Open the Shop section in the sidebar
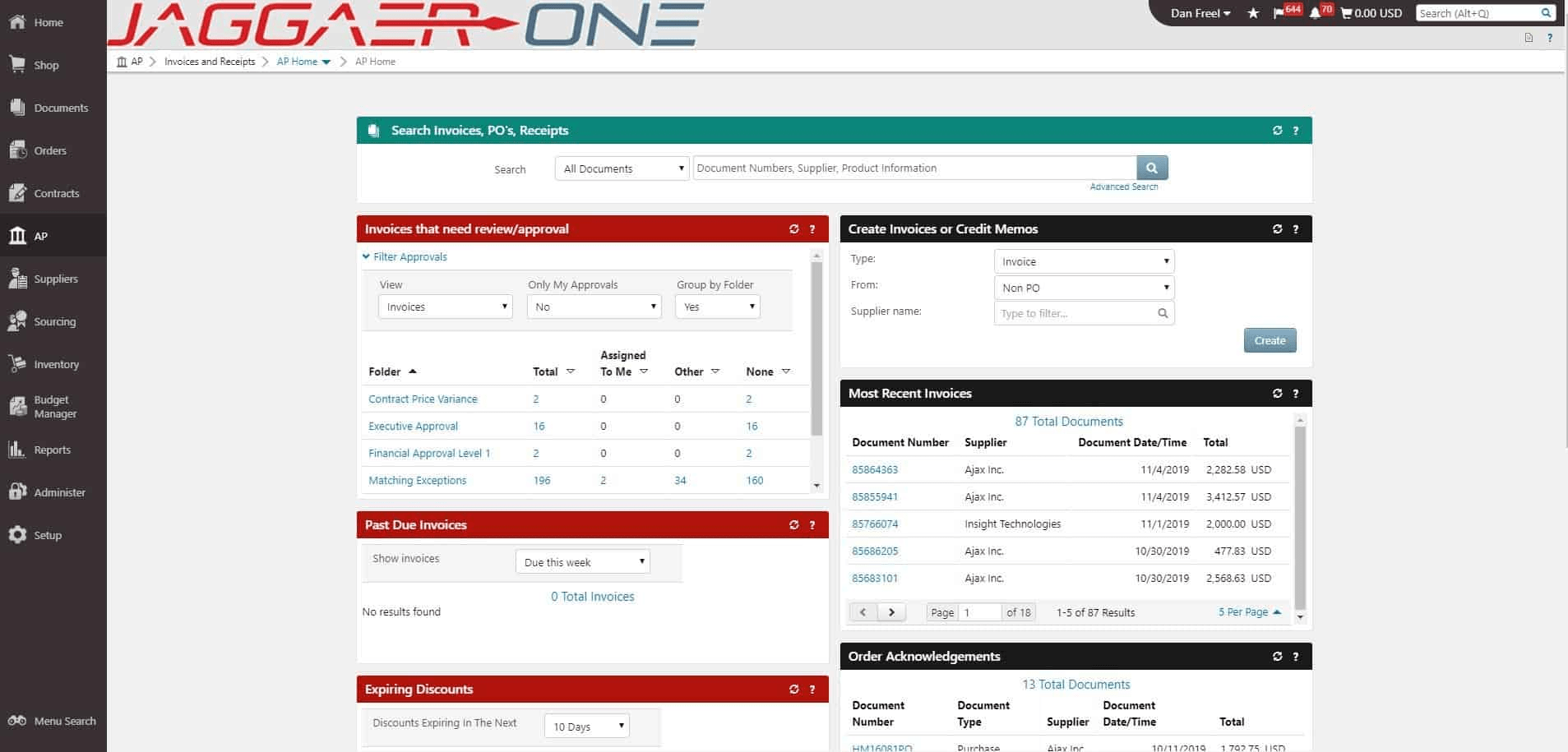This screenshot has width=1568, height=752. tap(45, 65)
